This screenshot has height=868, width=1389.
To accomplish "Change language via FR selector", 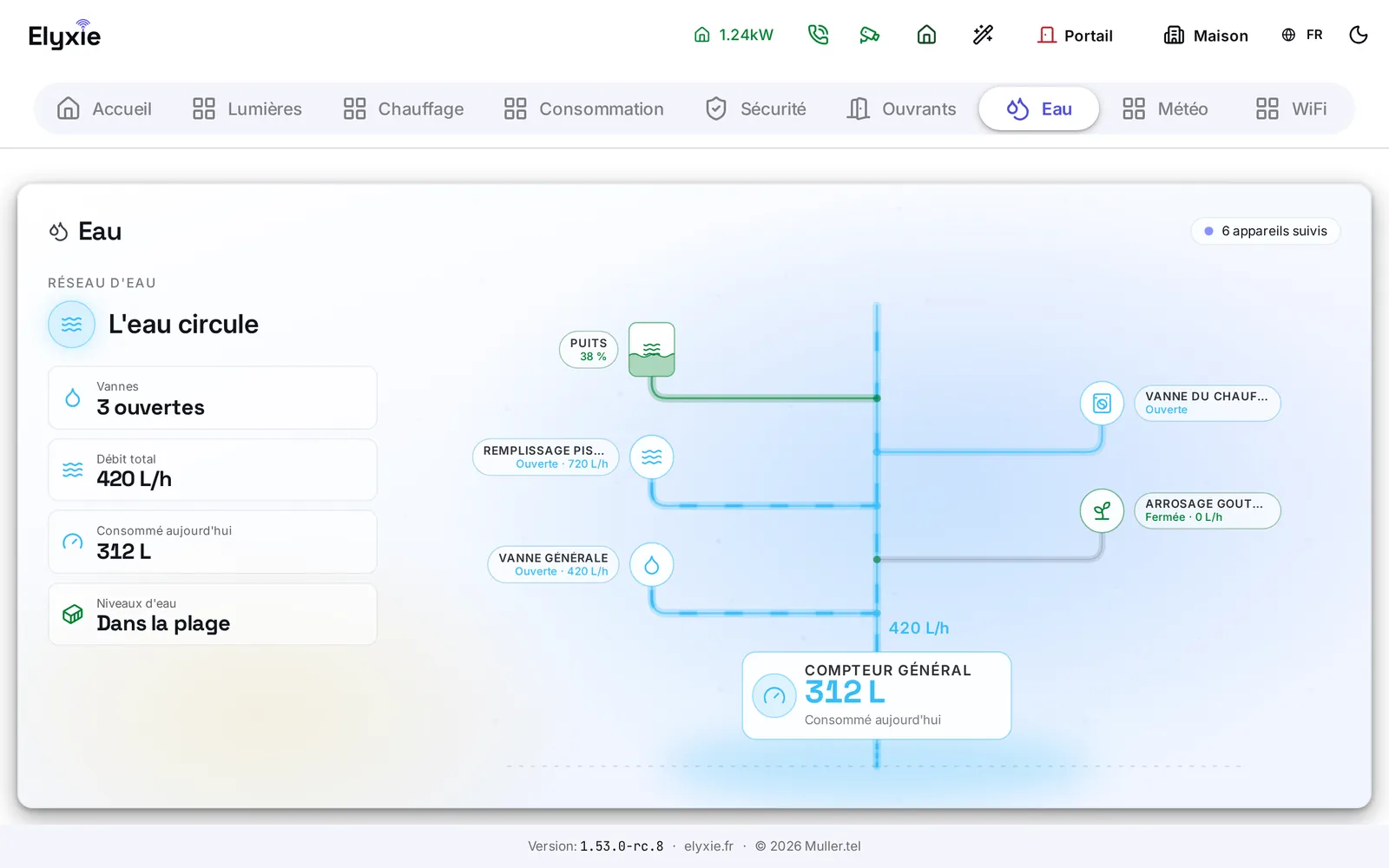I will tap(1302, 35).
